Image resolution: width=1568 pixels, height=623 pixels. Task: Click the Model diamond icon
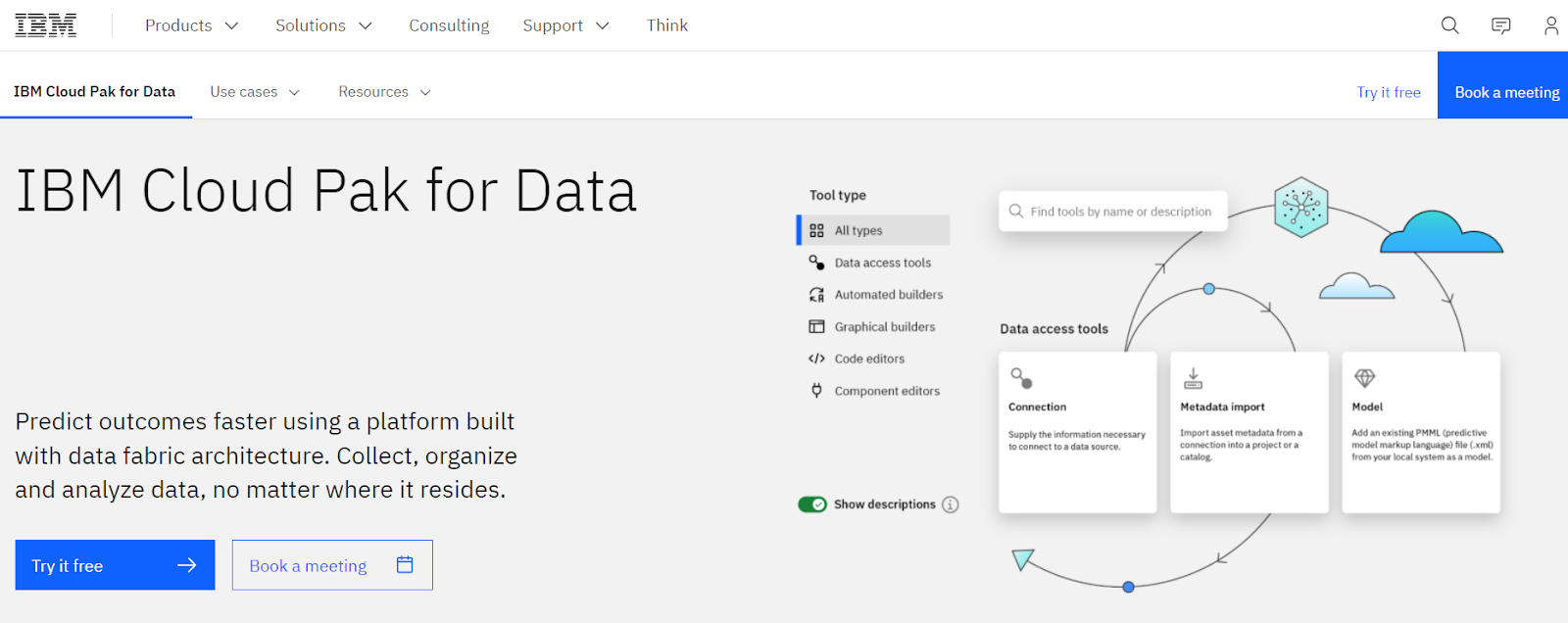pyautogui.click(x=1364, y=377)
